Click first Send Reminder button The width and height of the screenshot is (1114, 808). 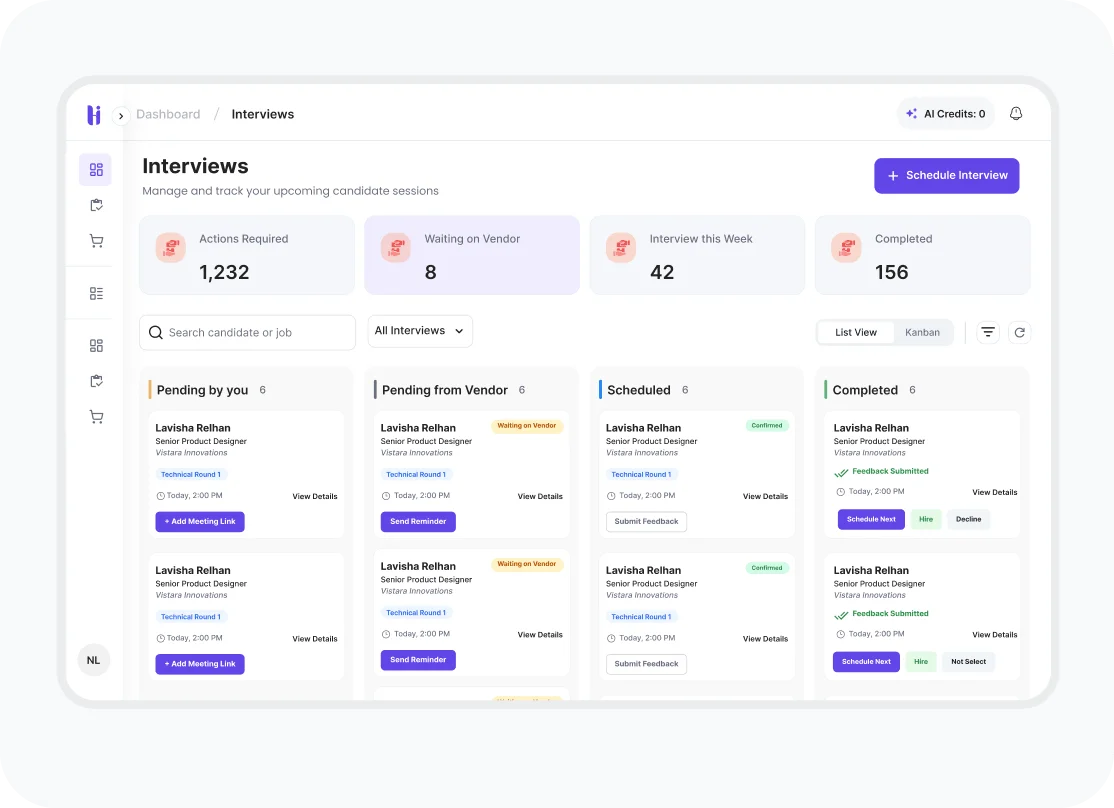coord(418,522)
